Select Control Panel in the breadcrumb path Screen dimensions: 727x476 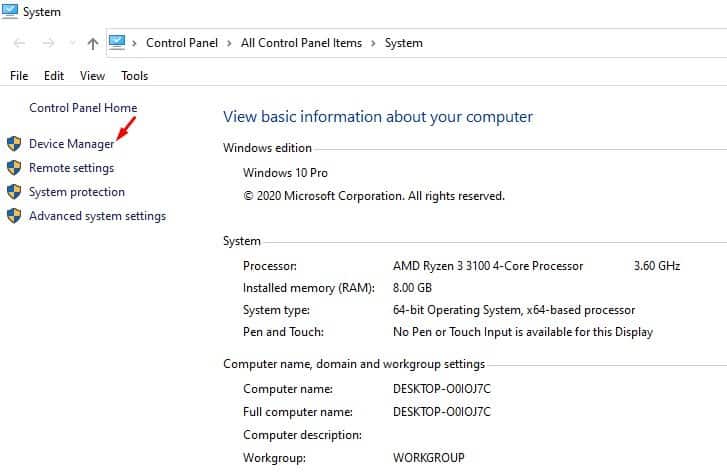point(182,43)
